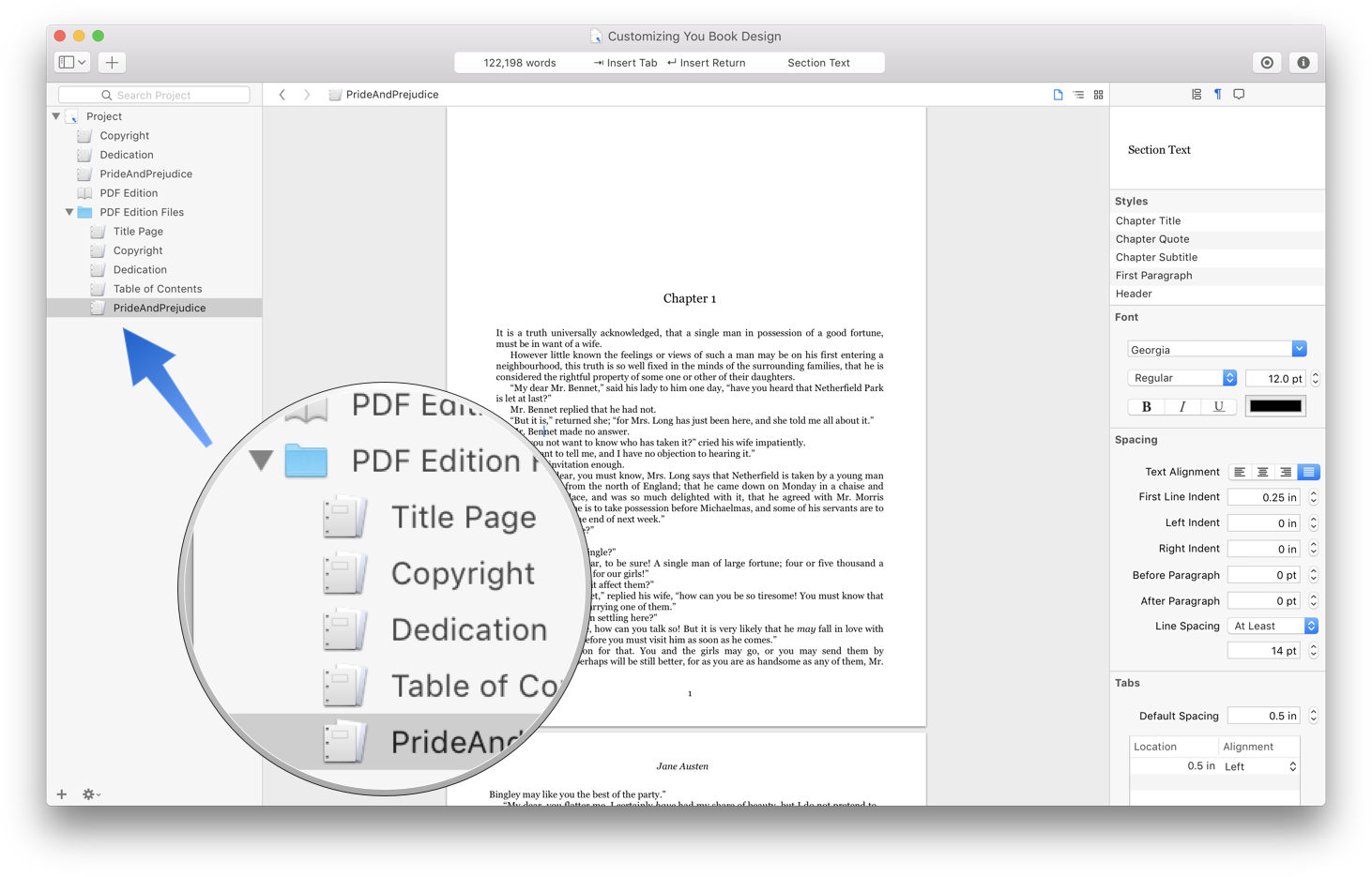The height and width of the screenshot is (877, 1372).
Task: Select the Project root item
Action: pyautogui.click(x=155, y=116)
